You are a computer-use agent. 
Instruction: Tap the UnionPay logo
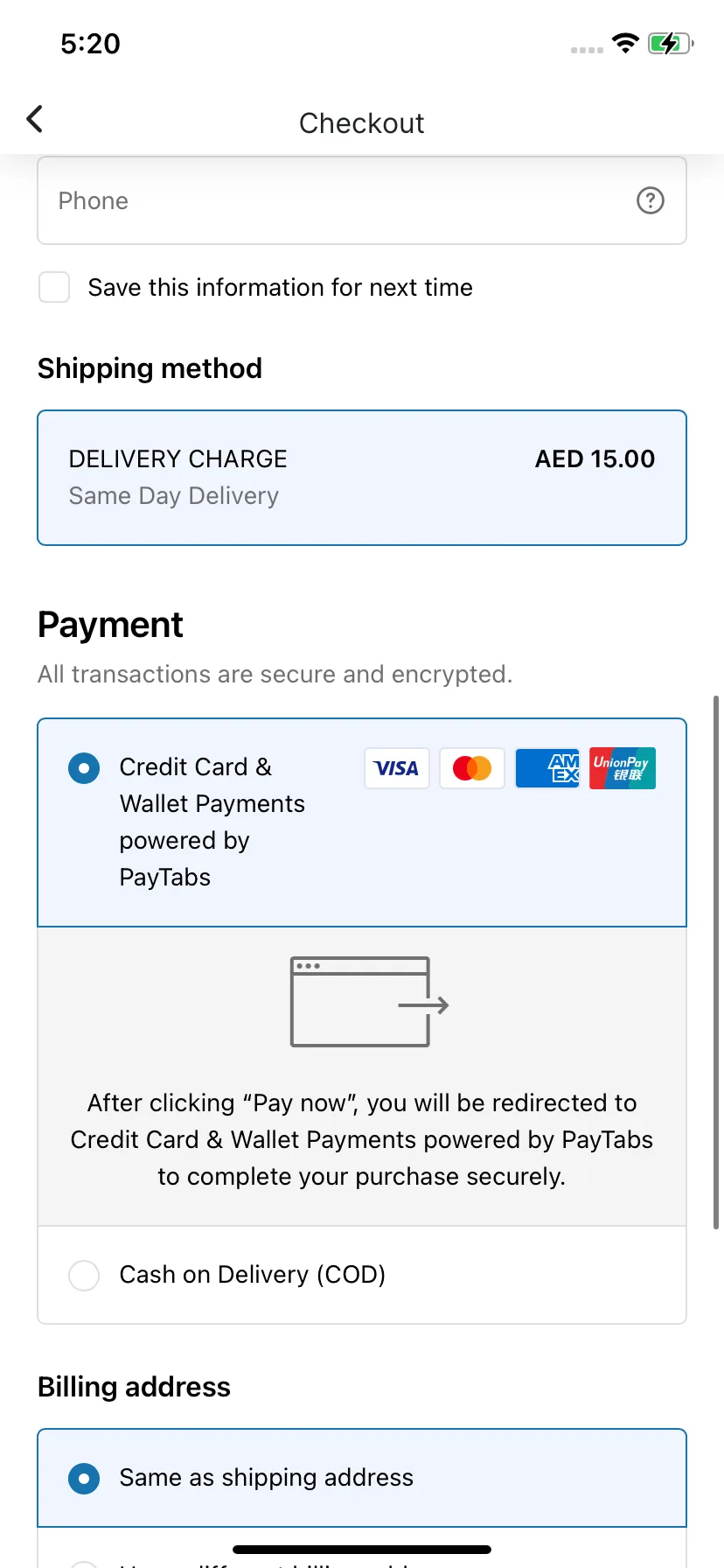(622, 768)
